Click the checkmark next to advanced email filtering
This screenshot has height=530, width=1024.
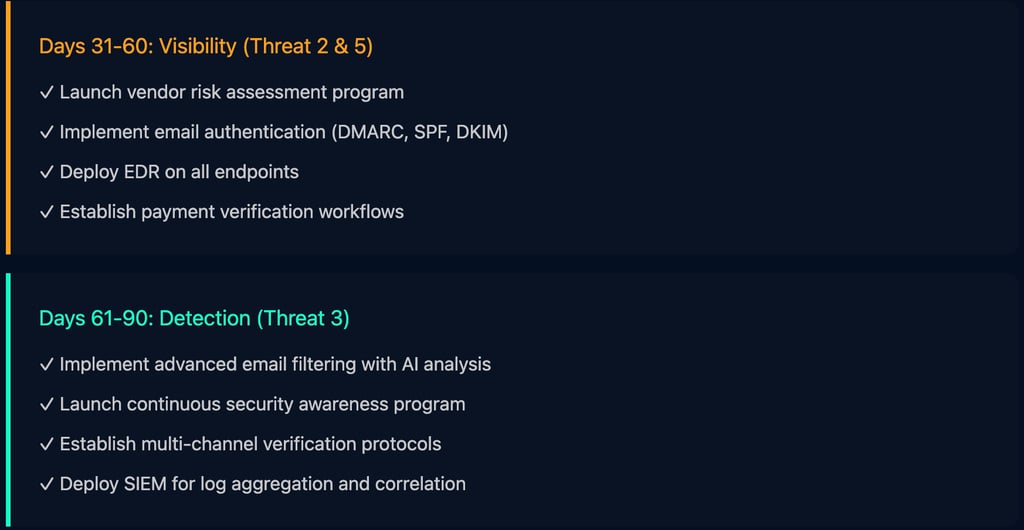coord(46,365)
